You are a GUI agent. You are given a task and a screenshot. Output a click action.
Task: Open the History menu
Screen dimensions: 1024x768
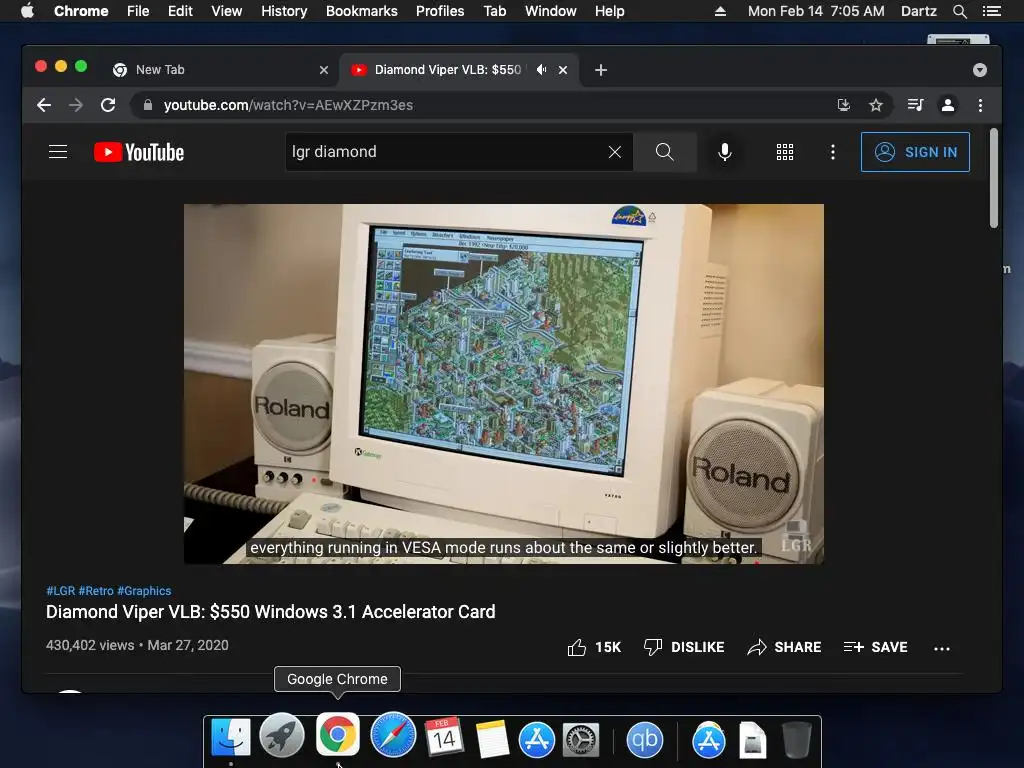pos(284,11)
